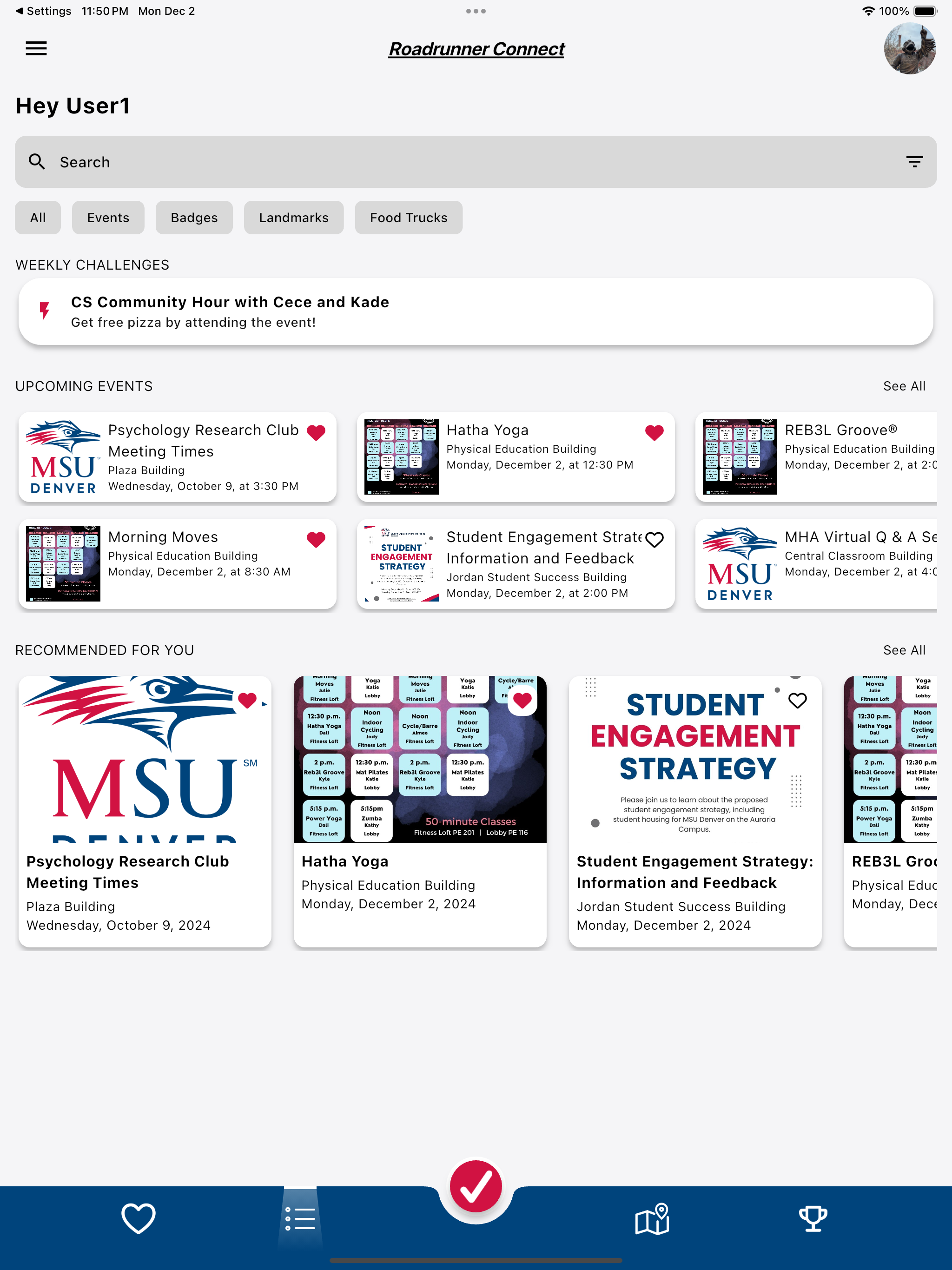Open Morning Moves event thumbnail
The height and width of the screenshot is (1270, 952).
[63, 564]
